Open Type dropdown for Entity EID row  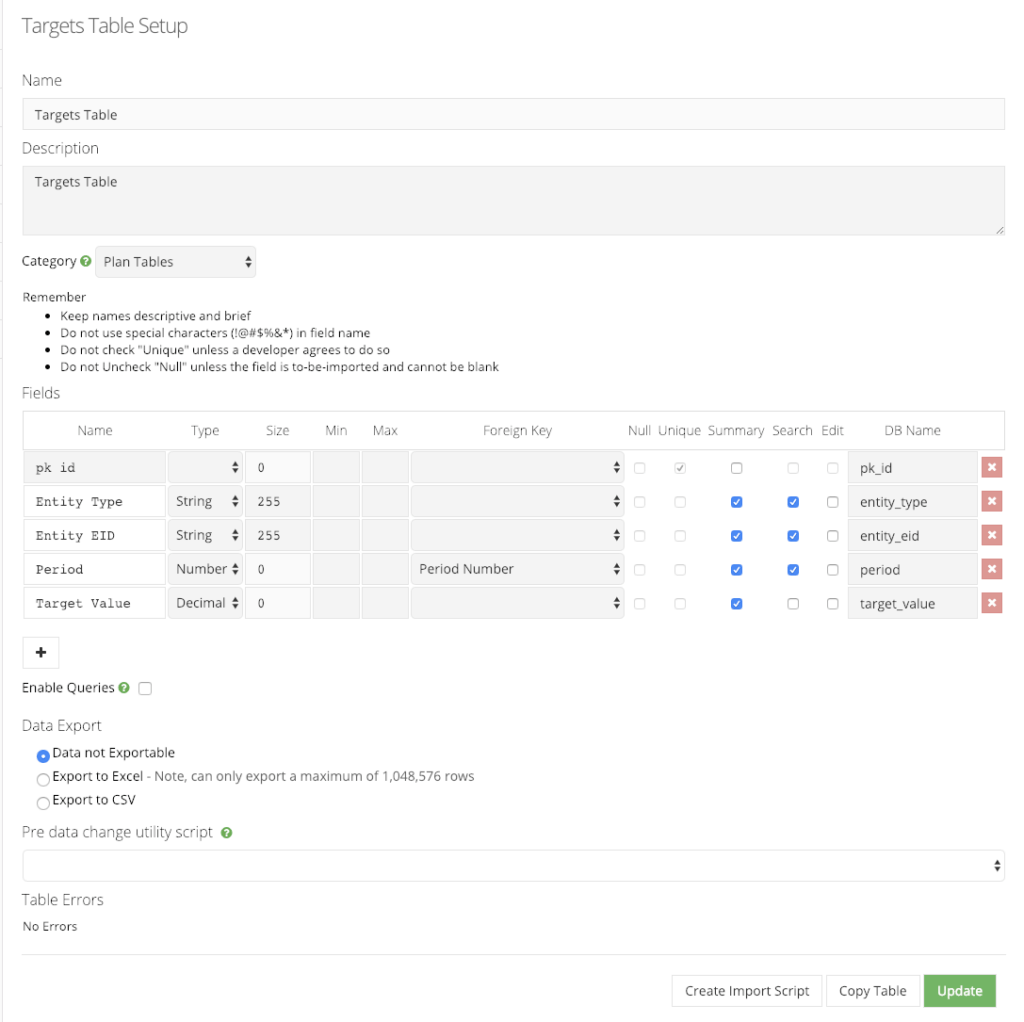[x=205, y=535]
